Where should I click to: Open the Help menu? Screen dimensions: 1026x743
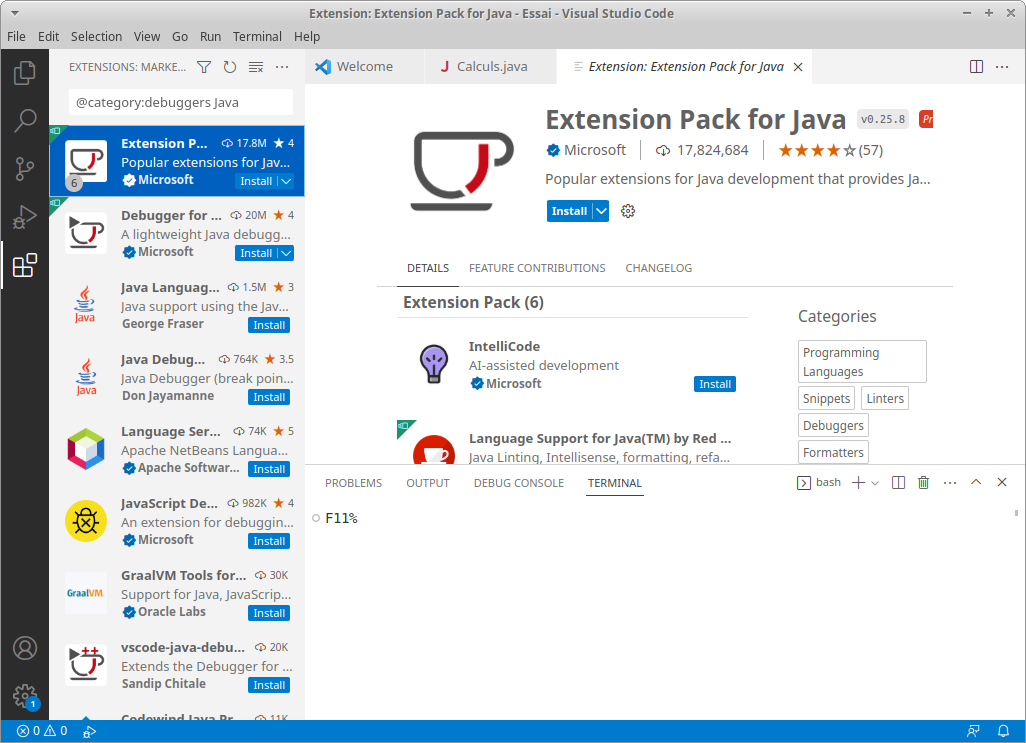click(x=307, y=37)
